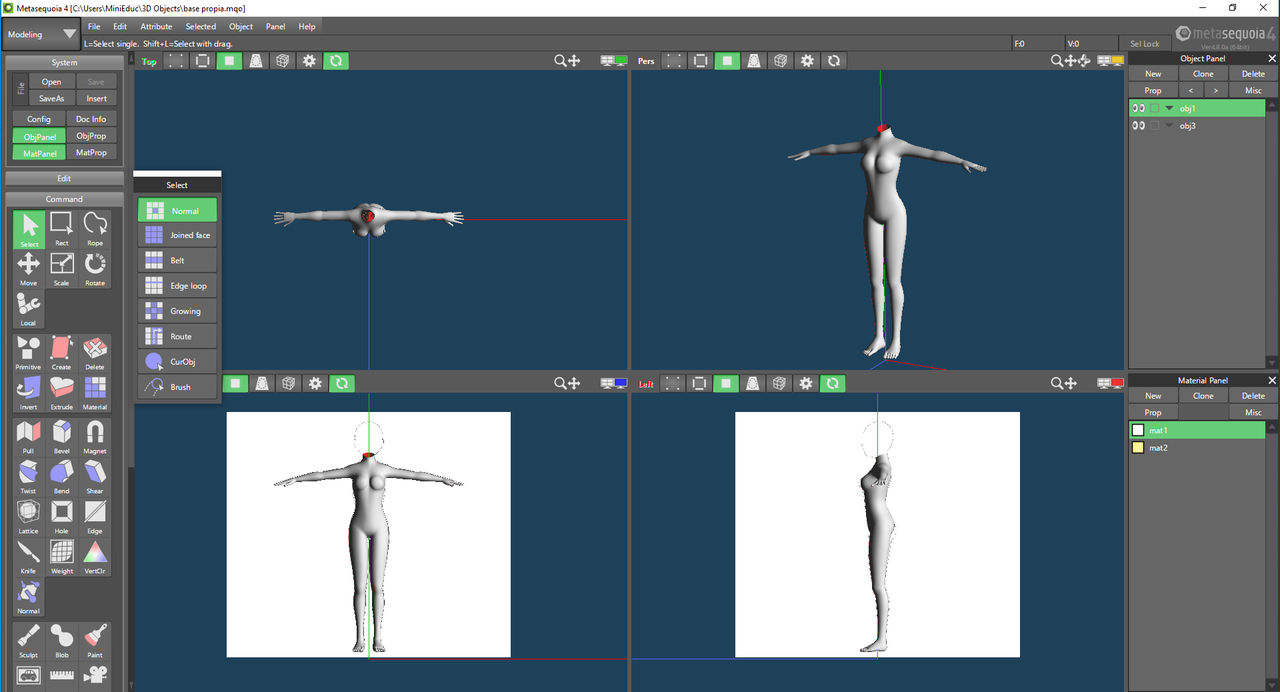Pick the Scale tool
The width and height of the screenshot is (1280, 692).
(62, 269)
